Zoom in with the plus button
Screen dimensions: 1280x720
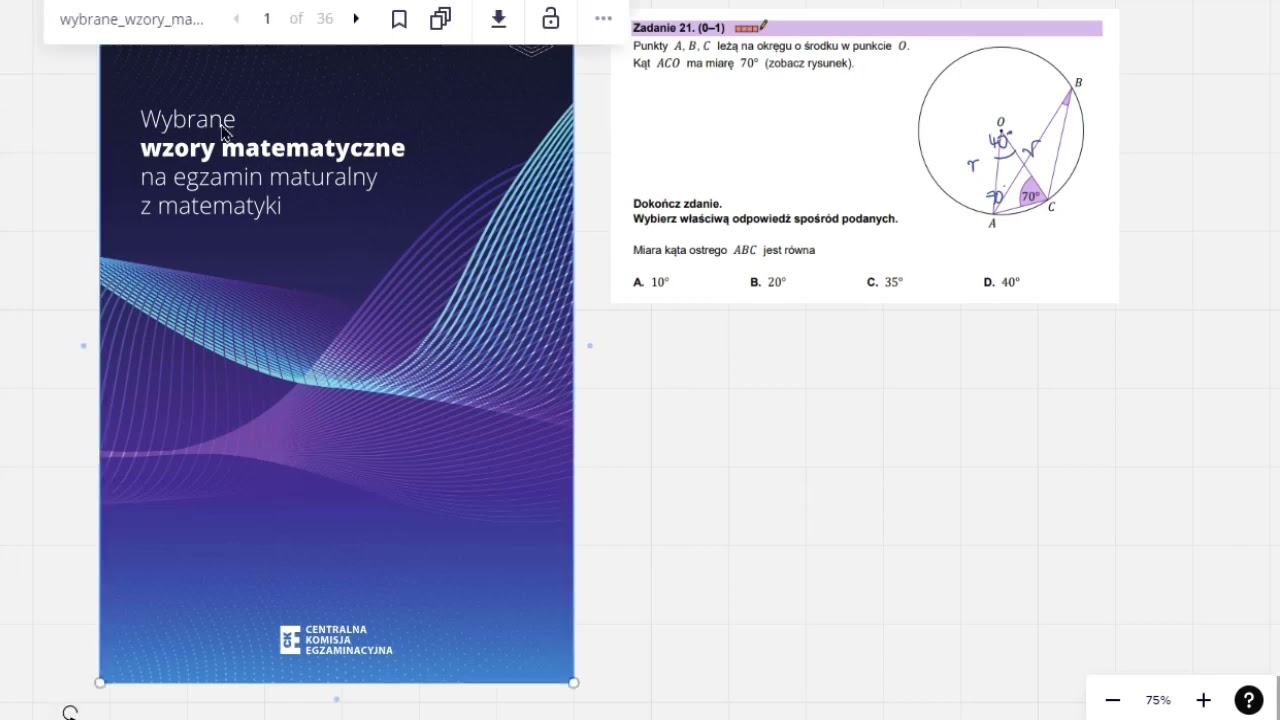(x=1203, y=700)
